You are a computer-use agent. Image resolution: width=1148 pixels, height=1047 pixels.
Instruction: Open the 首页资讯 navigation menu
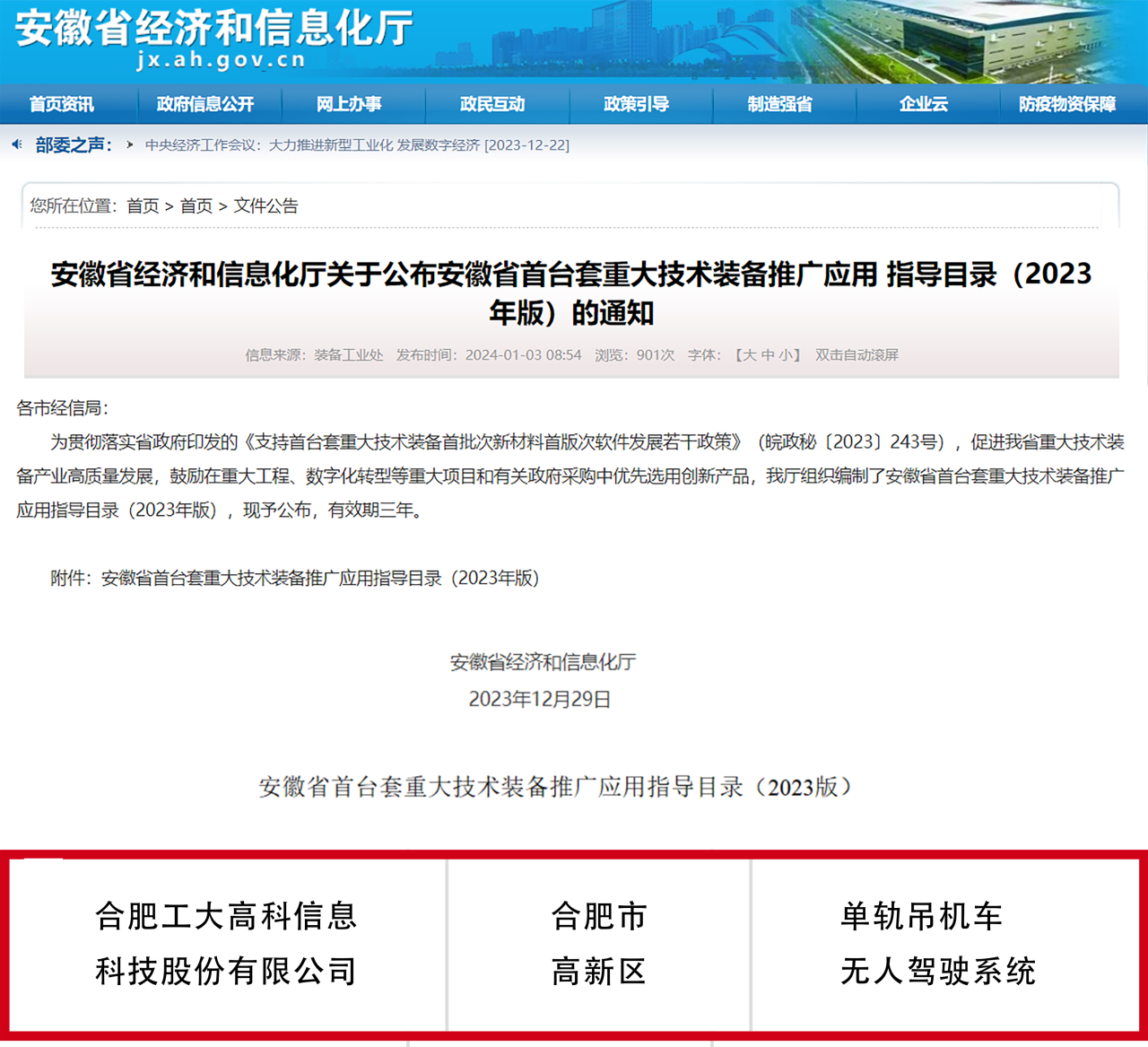click(x=64, y=104)
